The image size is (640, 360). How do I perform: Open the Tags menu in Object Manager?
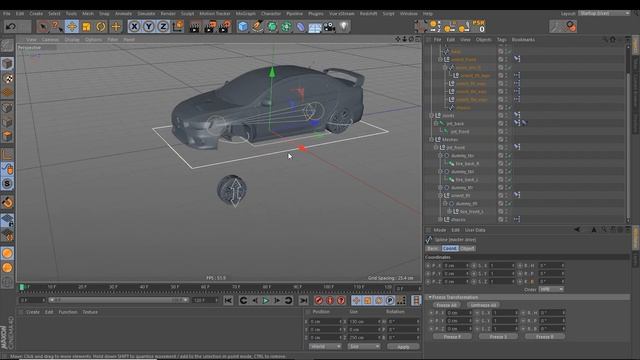click(502, 40)
